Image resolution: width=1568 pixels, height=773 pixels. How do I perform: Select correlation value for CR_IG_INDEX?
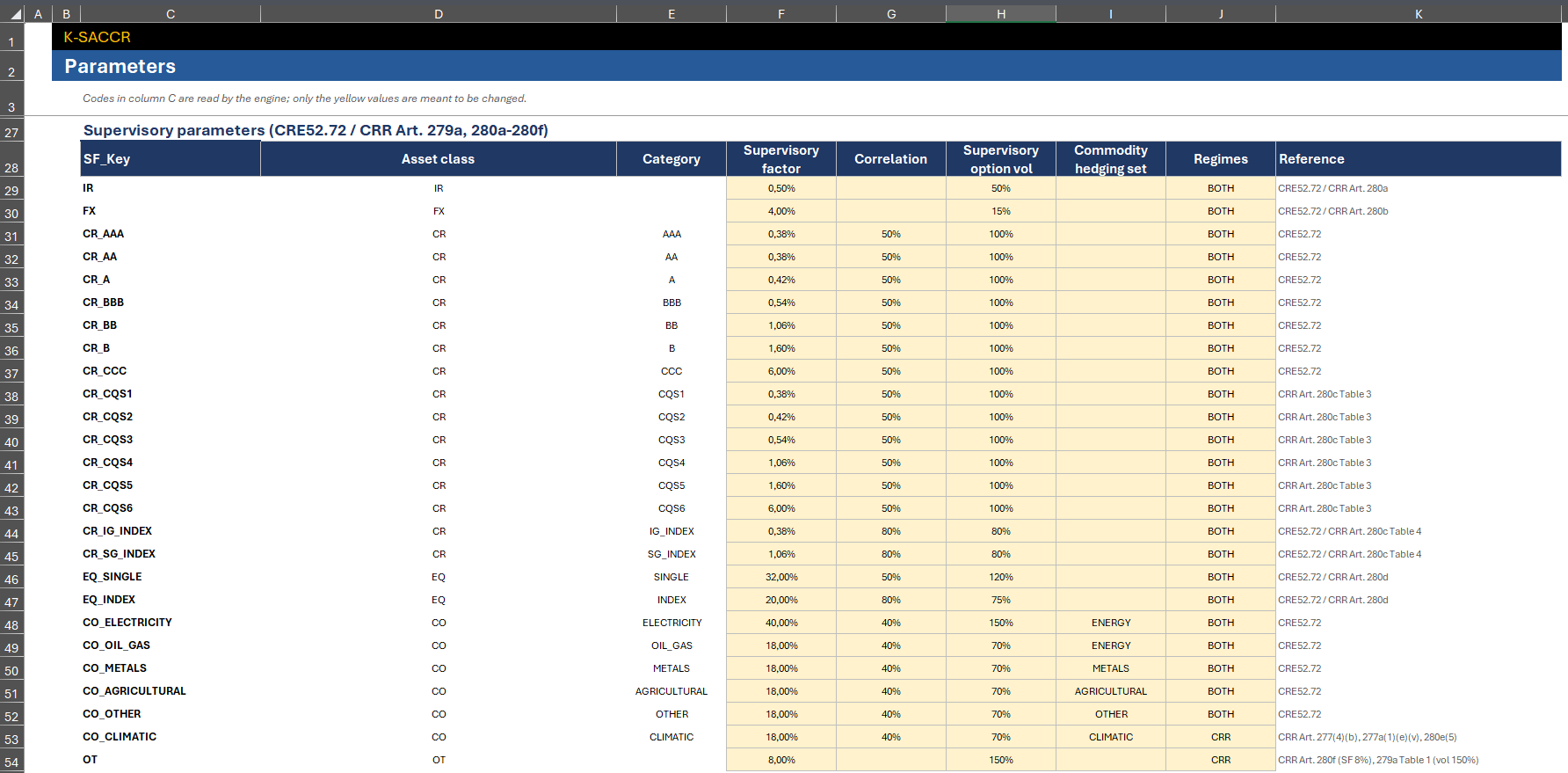click(x=891, y=531)
